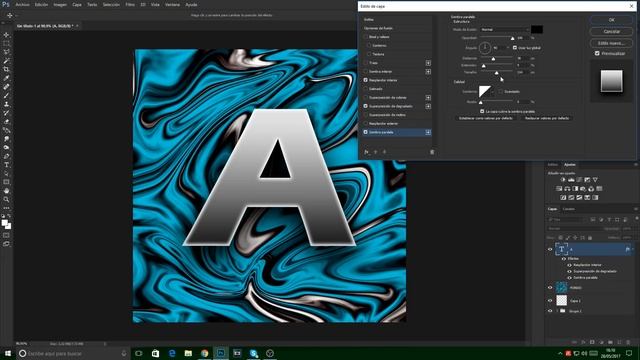Select the Horizontal Type tool
Screen dimensions: 640x360
coord(7,165)
